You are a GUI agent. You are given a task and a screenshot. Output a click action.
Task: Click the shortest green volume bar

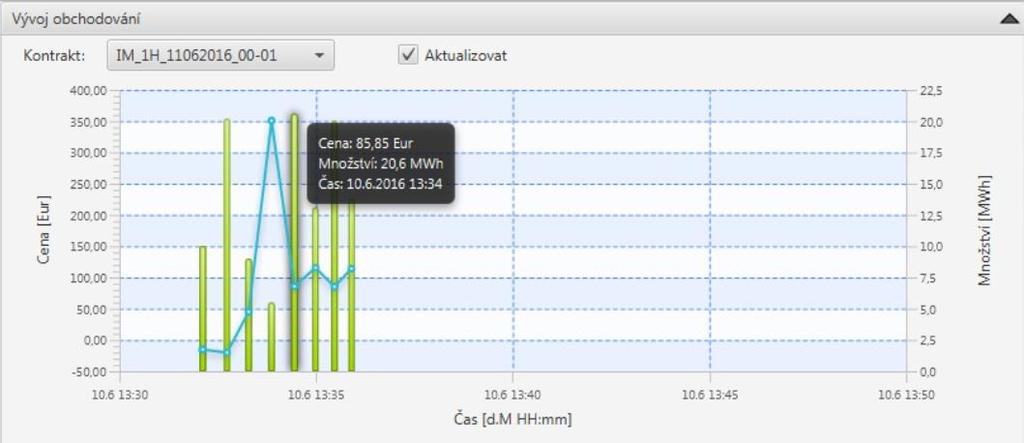tap(272, 336)
